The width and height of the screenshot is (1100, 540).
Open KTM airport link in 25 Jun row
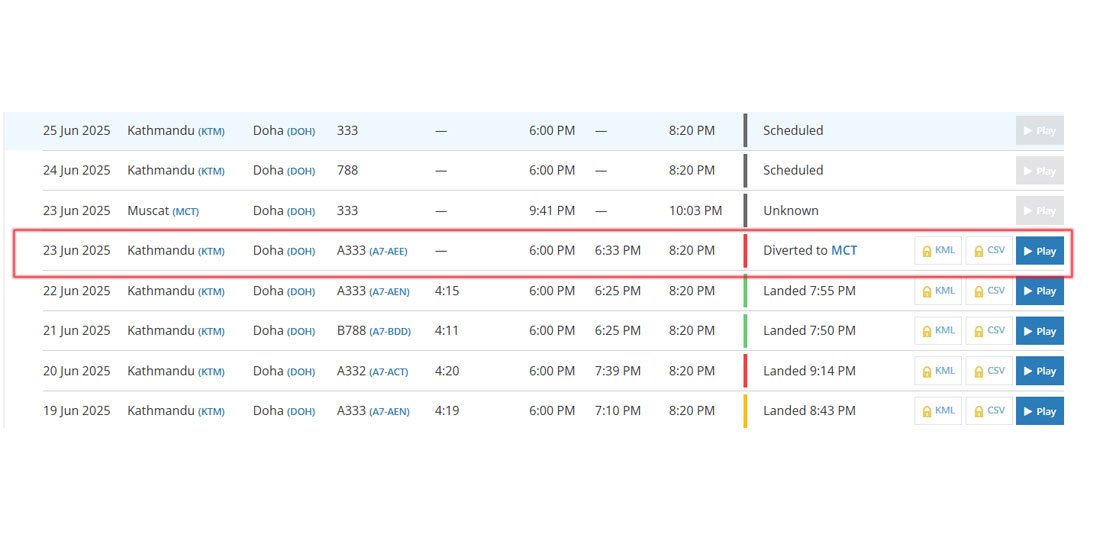pyautogui.click(x=211, y=132)
